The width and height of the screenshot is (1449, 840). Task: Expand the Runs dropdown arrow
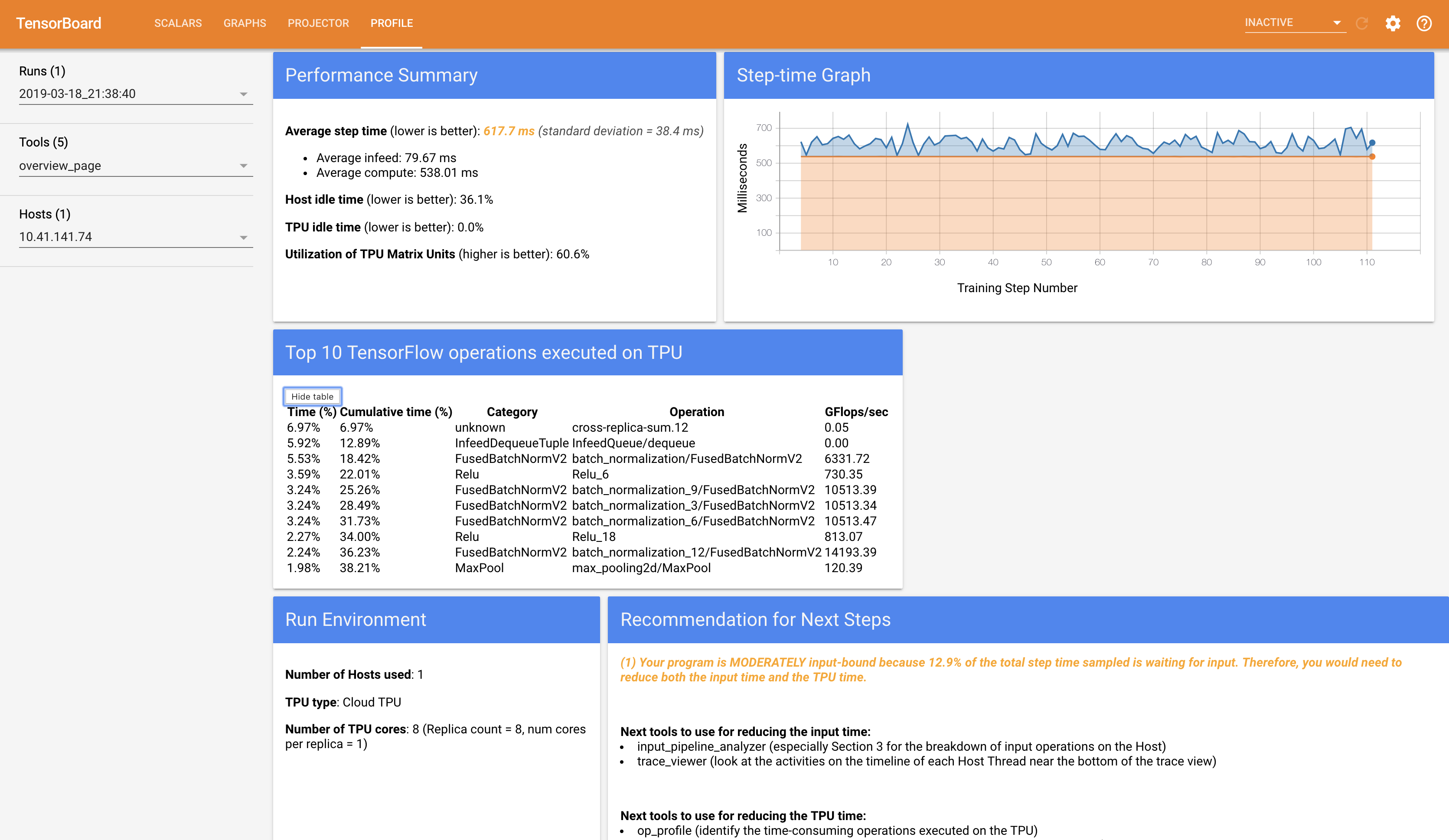[x=243, y=94]
